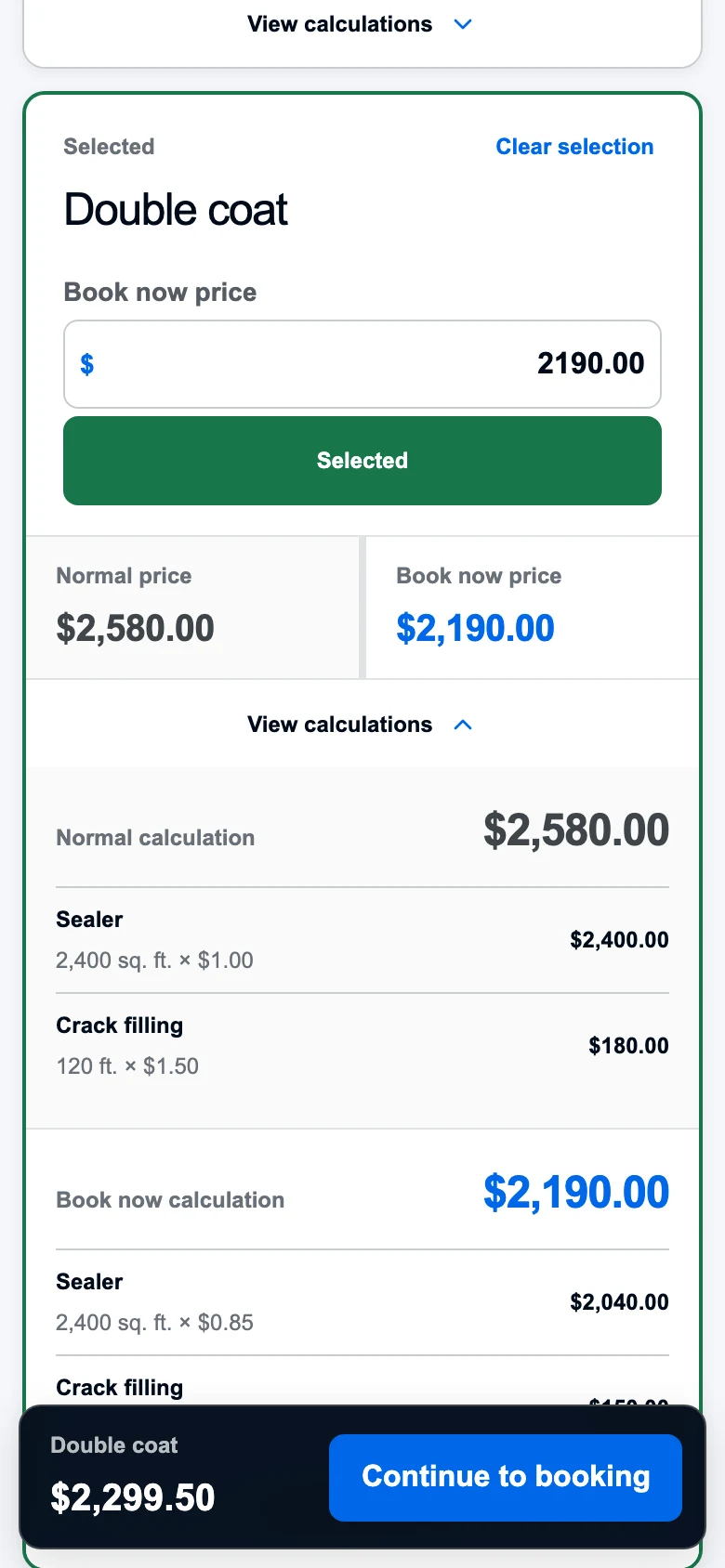725x1568 pixels.
Task: Click the Book now price label above input
Action: 160,293
